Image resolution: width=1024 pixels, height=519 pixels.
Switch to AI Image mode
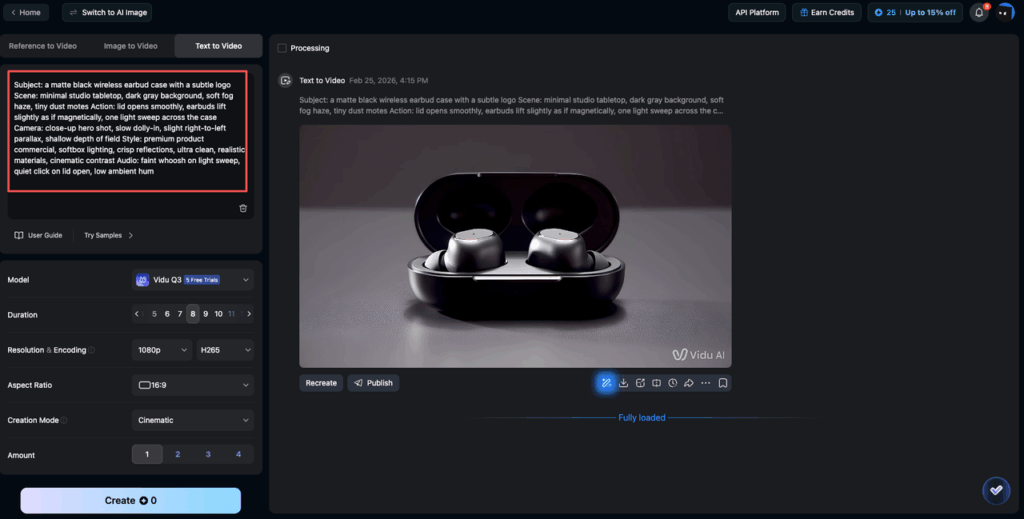click(x=107, y=12)
